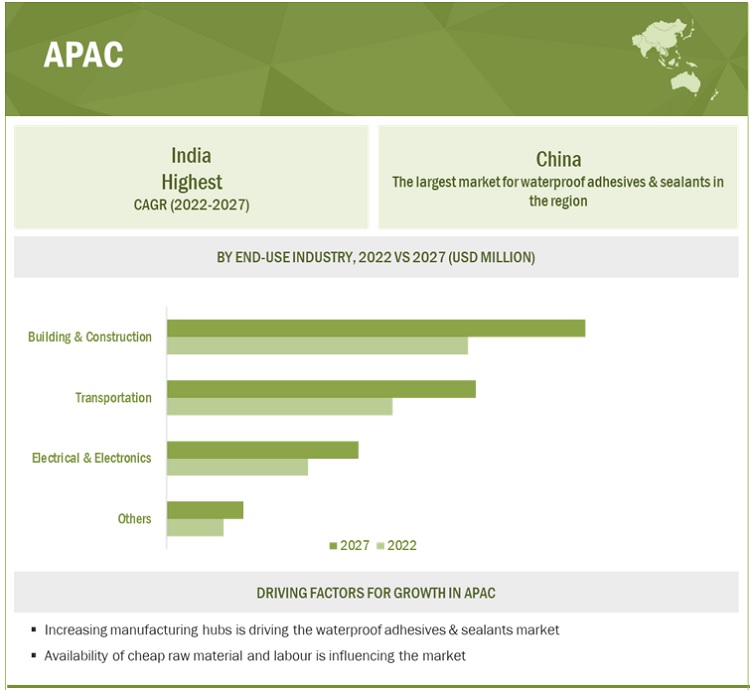Select the APAC title in the banner

tap(83, 56)
